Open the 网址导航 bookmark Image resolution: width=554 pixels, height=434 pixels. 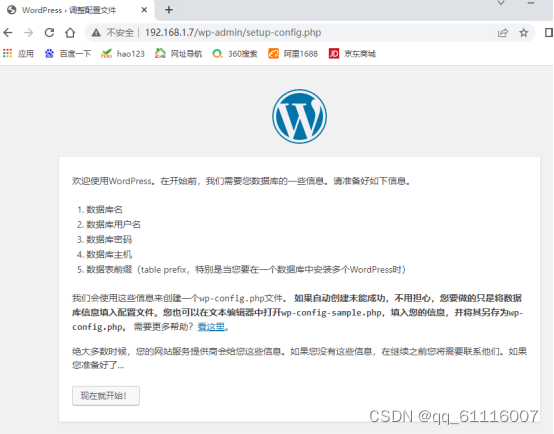point(178,54)
